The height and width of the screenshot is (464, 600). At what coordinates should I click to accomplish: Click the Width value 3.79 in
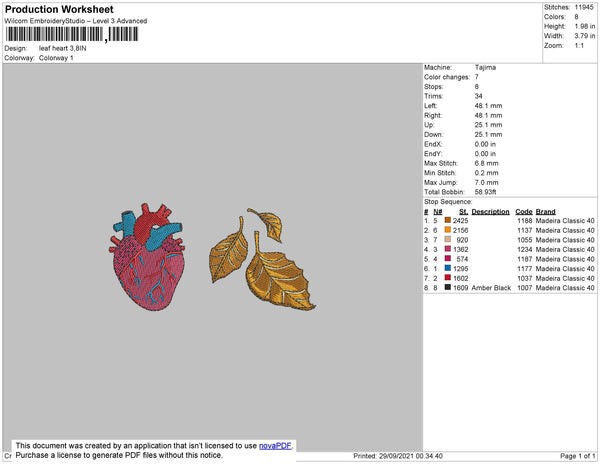(x=585, y=36)
